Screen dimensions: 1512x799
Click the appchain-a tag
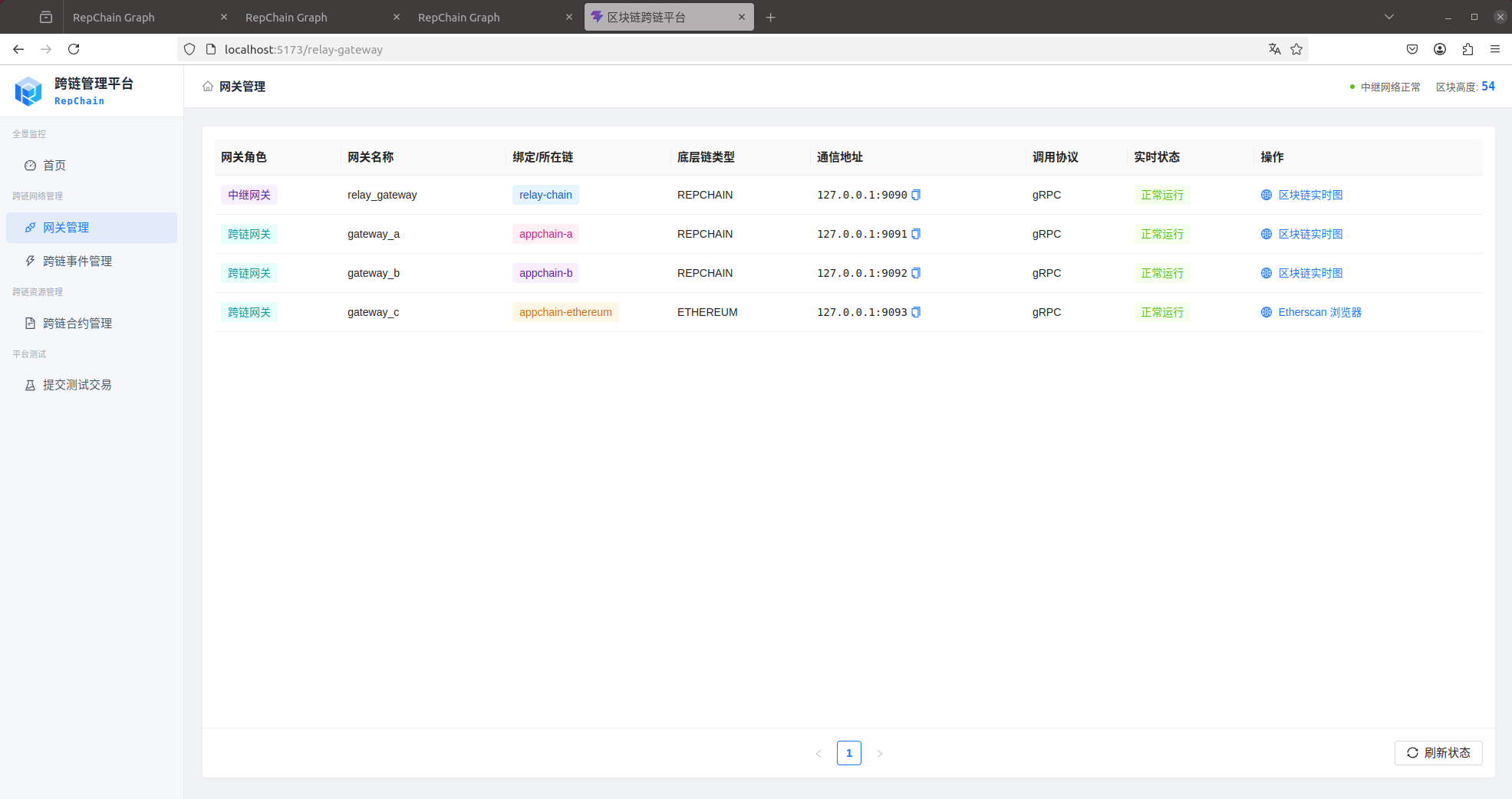pos(545,234)
